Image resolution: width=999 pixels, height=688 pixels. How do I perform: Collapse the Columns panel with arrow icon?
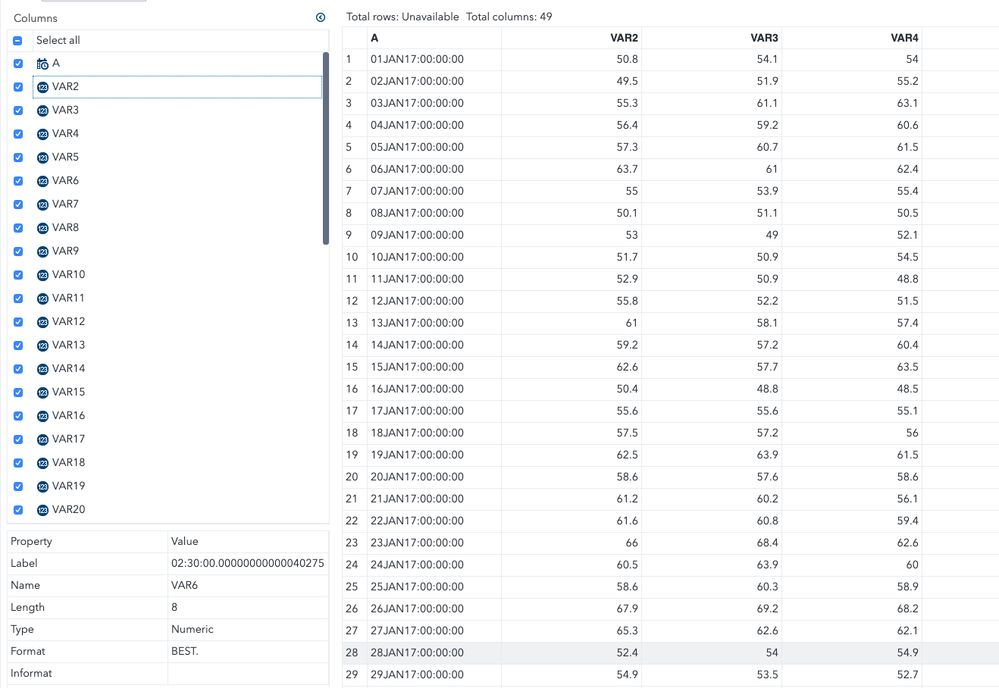click(x=320, y=18)
